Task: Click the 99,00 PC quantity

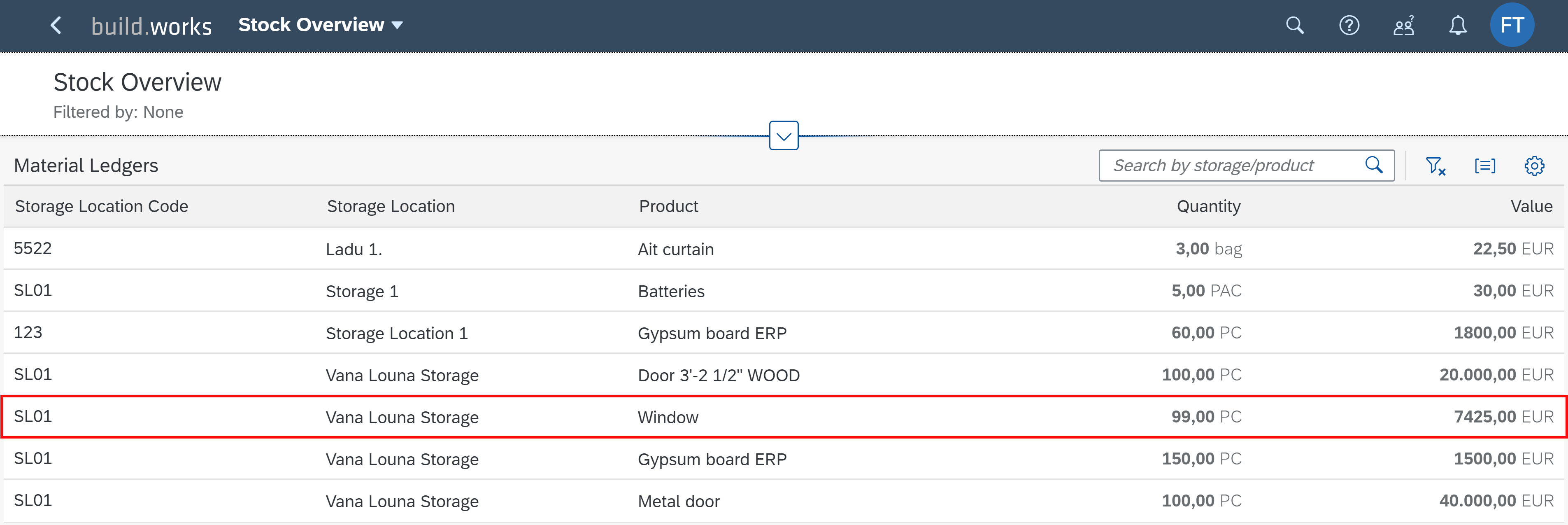Action: coord(1206,417)
